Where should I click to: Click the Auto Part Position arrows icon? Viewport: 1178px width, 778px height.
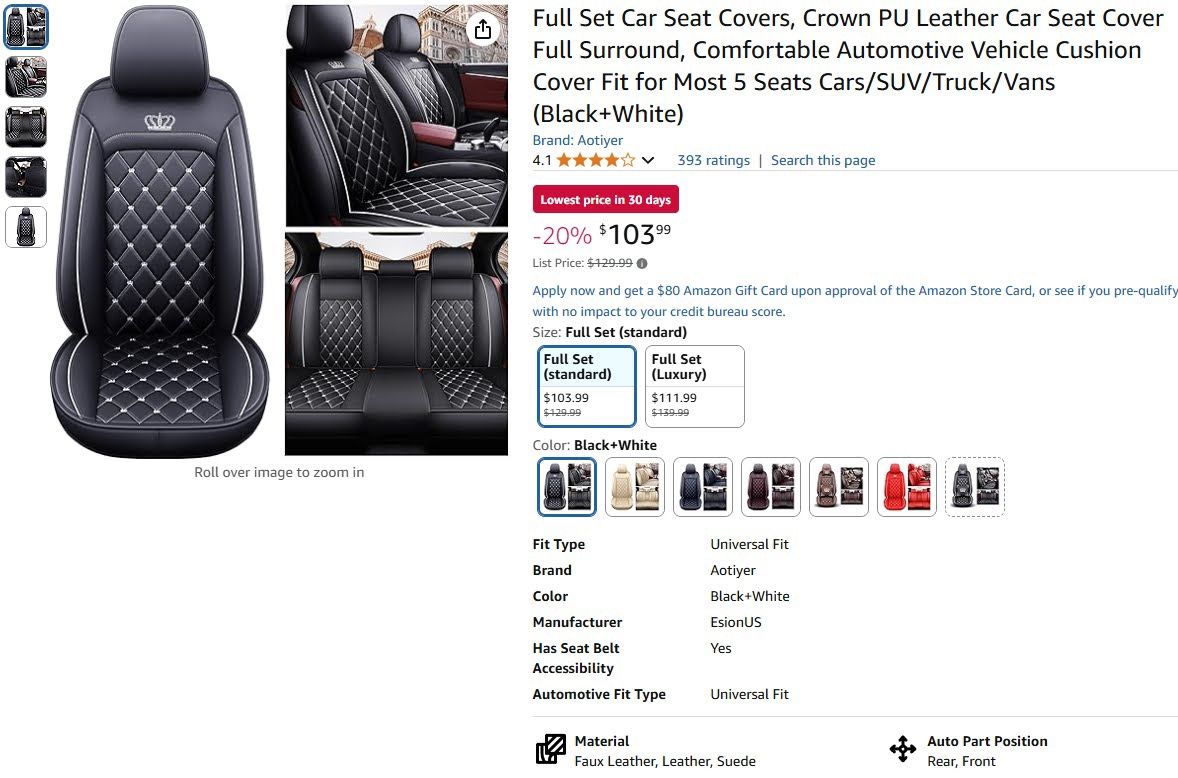click(903, 749)
